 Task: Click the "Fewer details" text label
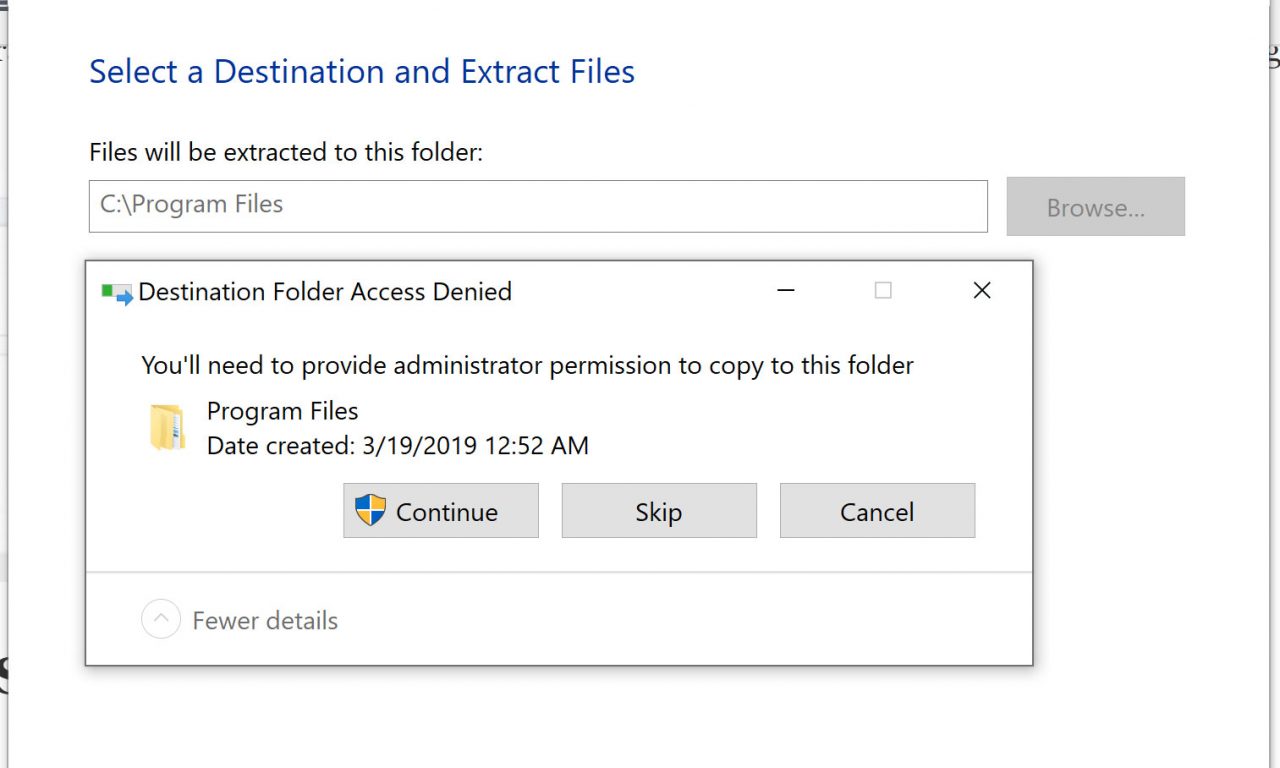[265, 621]
